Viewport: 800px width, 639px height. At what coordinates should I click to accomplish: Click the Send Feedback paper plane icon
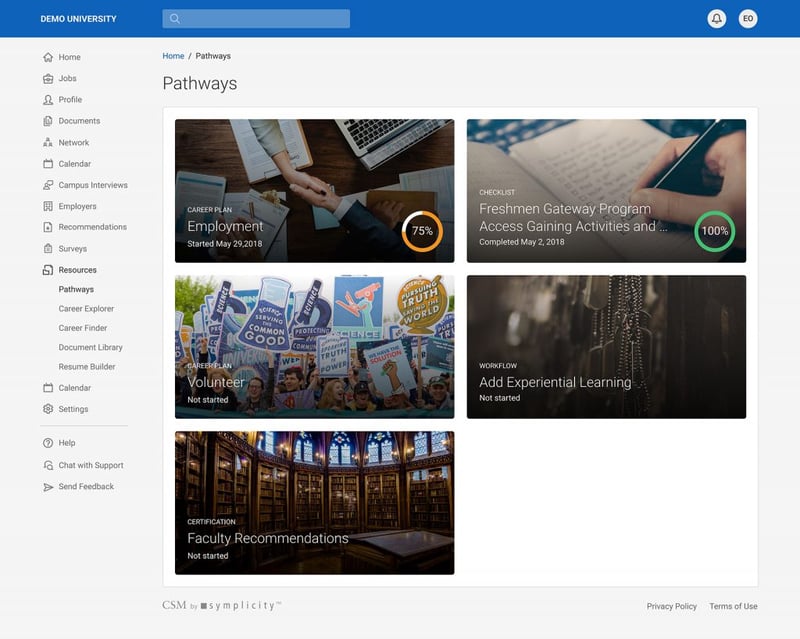[x=48, y=487]
